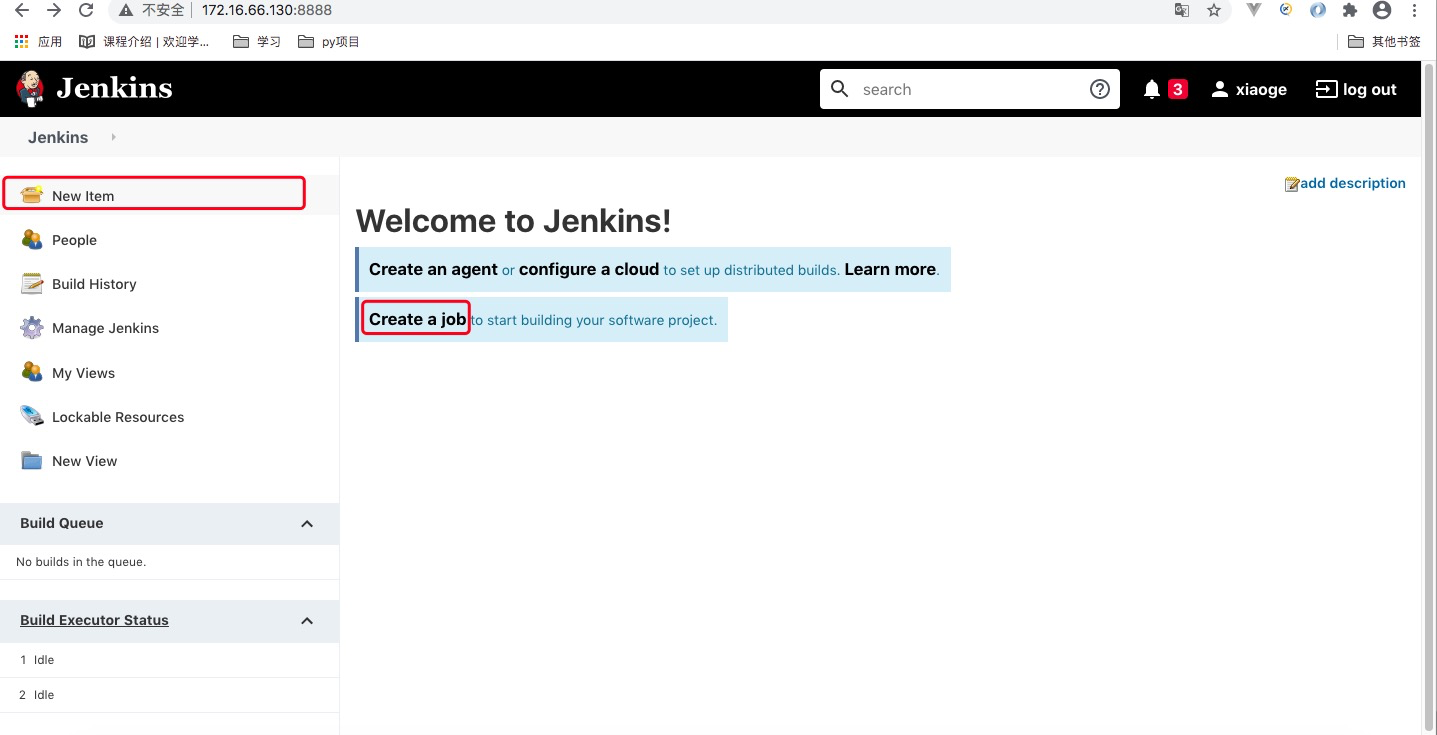The height and width of the screenshot is (735, 1437).
Task: Open the Chrome three-dot menu
Action: (1414, 10)
